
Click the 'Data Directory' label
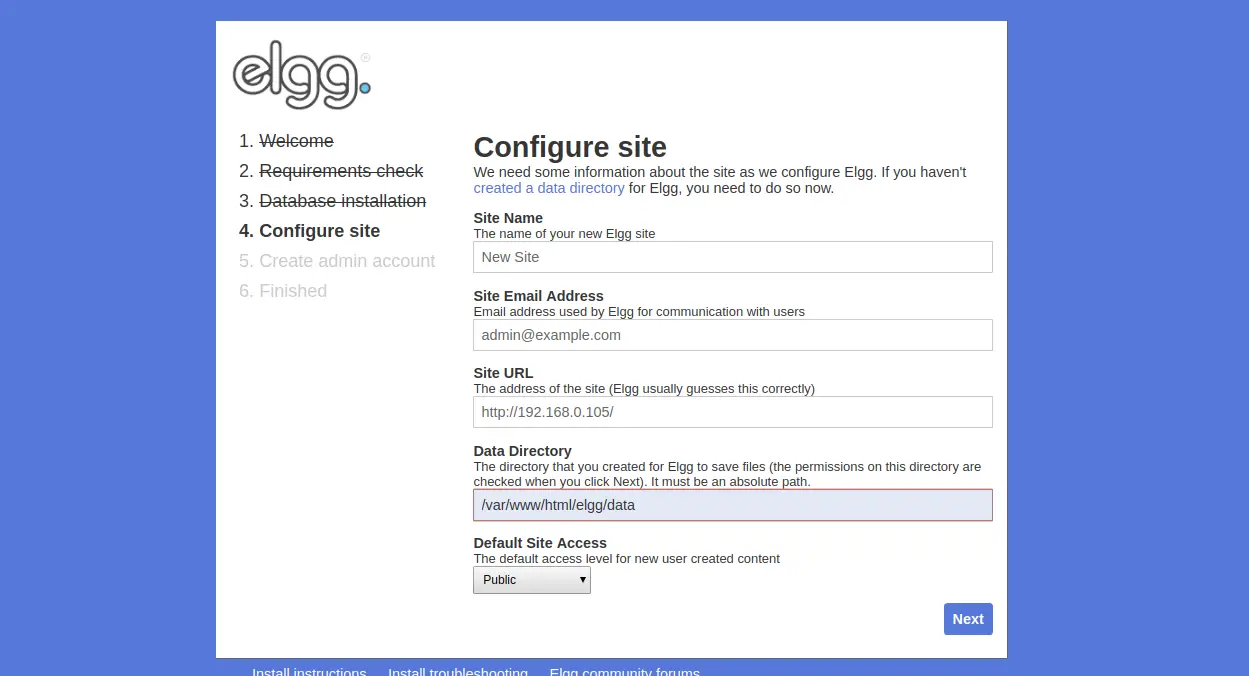[x=522, y=451]
